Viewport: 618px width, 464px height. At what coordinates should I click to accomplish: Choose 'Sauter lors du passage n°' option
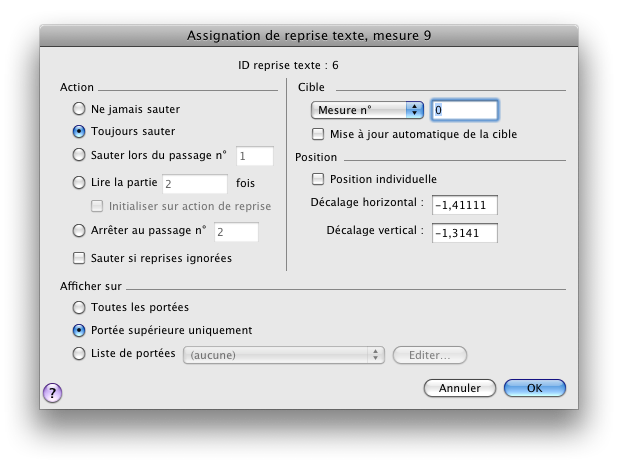click(x=80, y=155)
